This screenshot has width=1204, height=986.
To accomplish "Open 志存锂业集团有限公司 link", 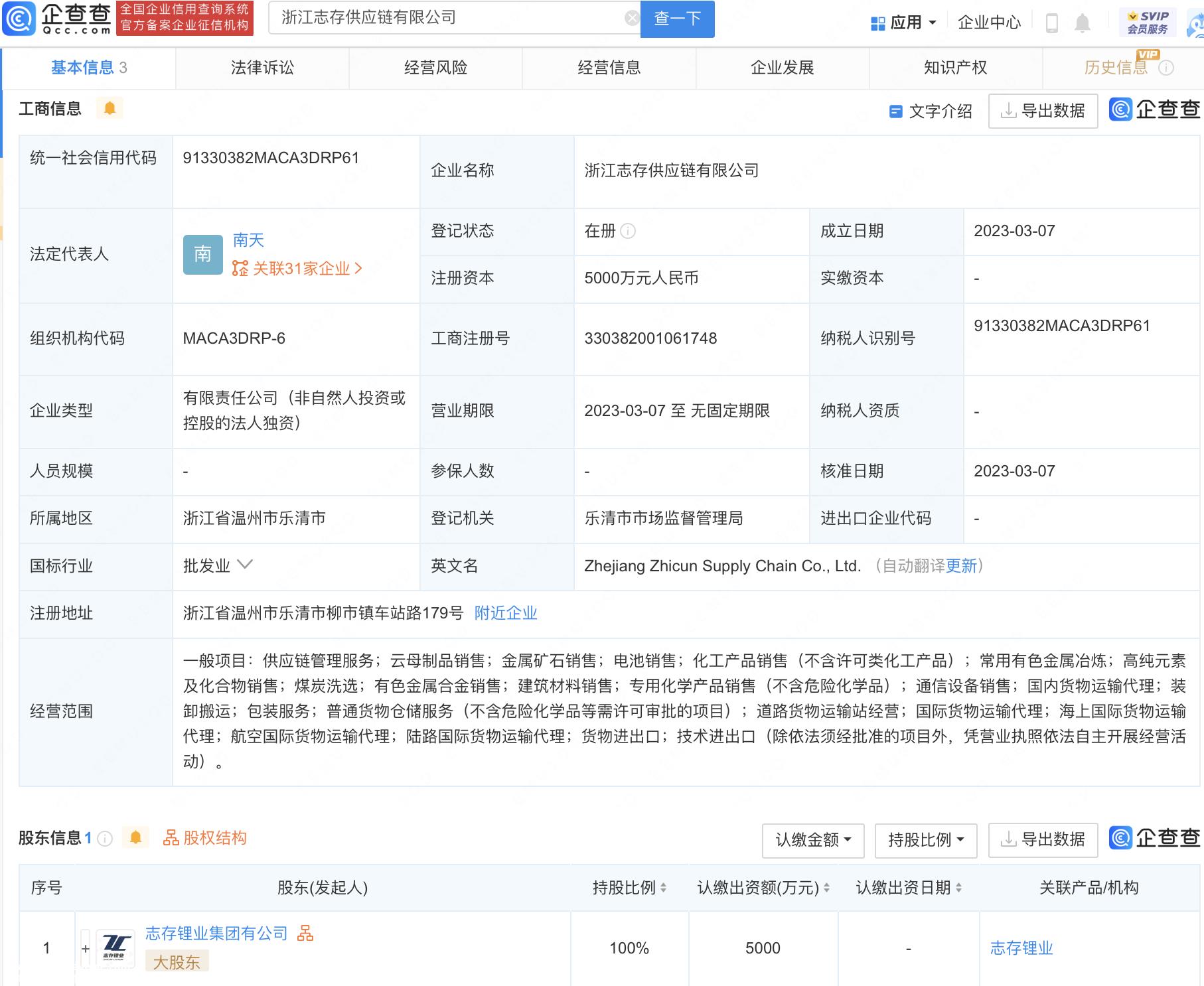I will point(216,934).
